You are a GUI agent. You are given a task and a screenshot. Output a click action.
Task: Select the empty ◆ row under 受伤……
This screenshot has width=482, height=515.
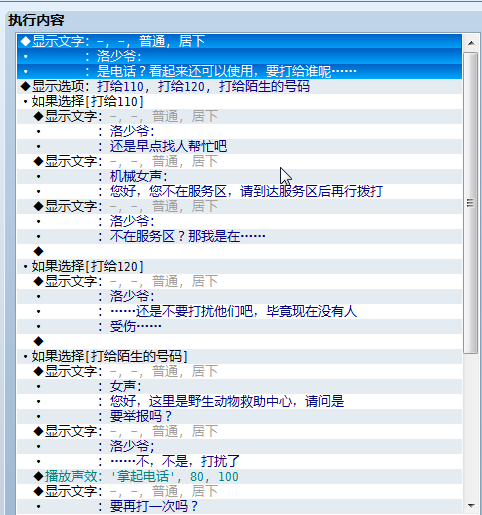coord(239,341)
